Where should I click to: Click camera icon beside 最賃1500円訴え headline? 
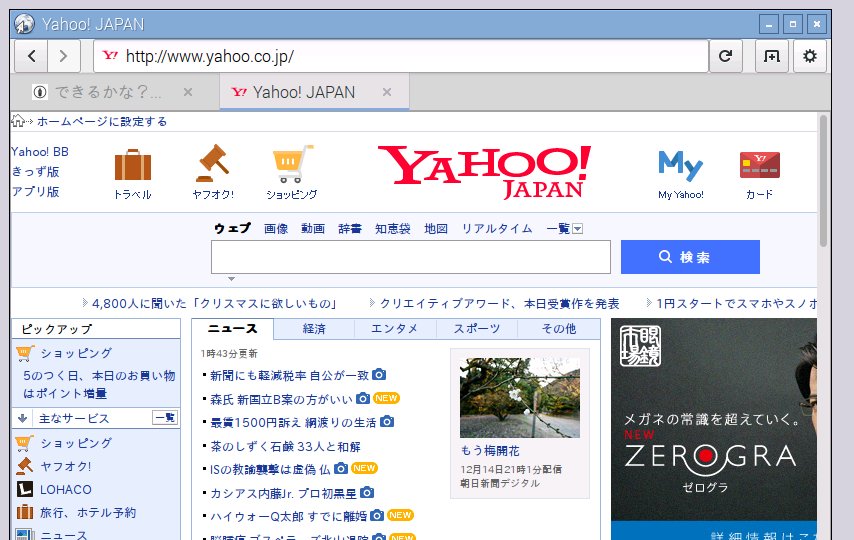[x=387, y=421]
